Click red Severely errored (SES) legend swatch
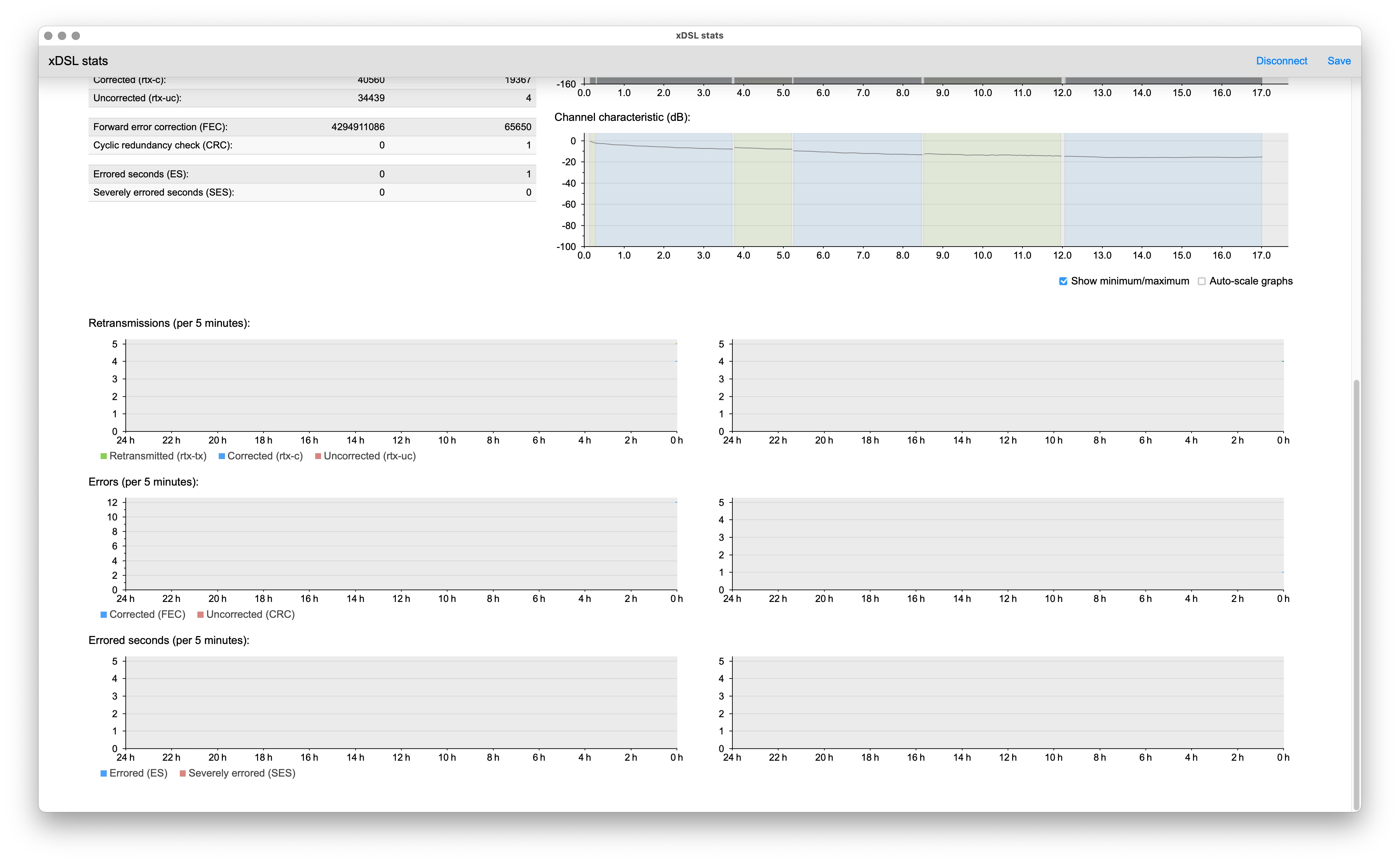Screen dimensions: 1400x863 183,773
